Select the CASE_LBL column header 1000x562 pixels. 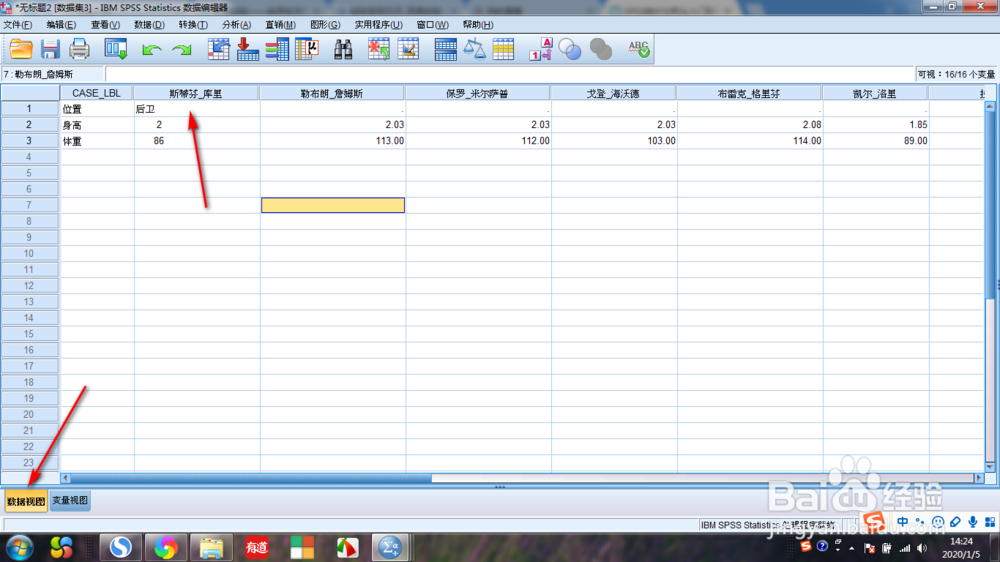point(96,93)
